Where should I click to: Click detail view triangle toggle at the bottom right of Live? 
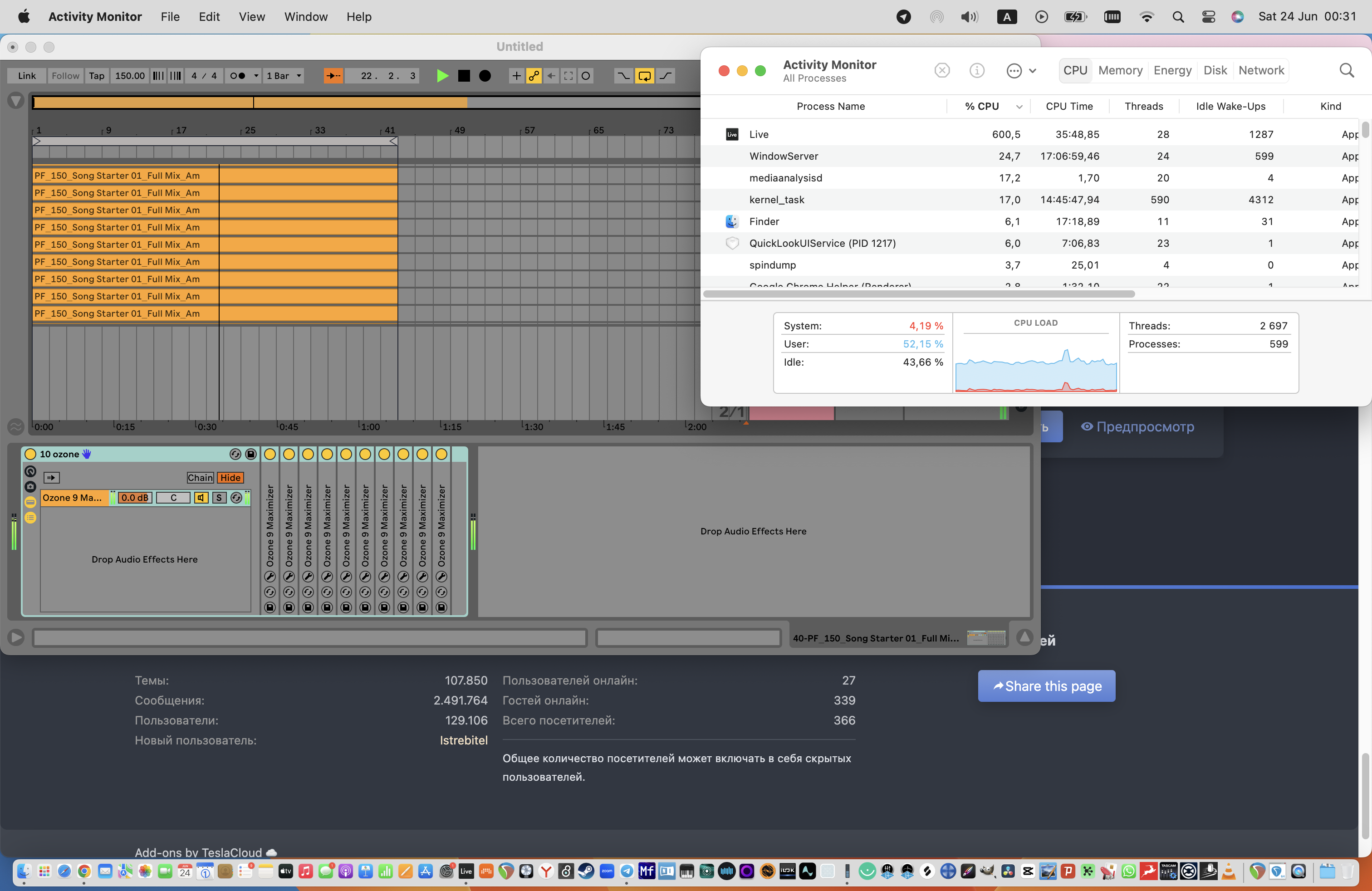coord(1024,637)
